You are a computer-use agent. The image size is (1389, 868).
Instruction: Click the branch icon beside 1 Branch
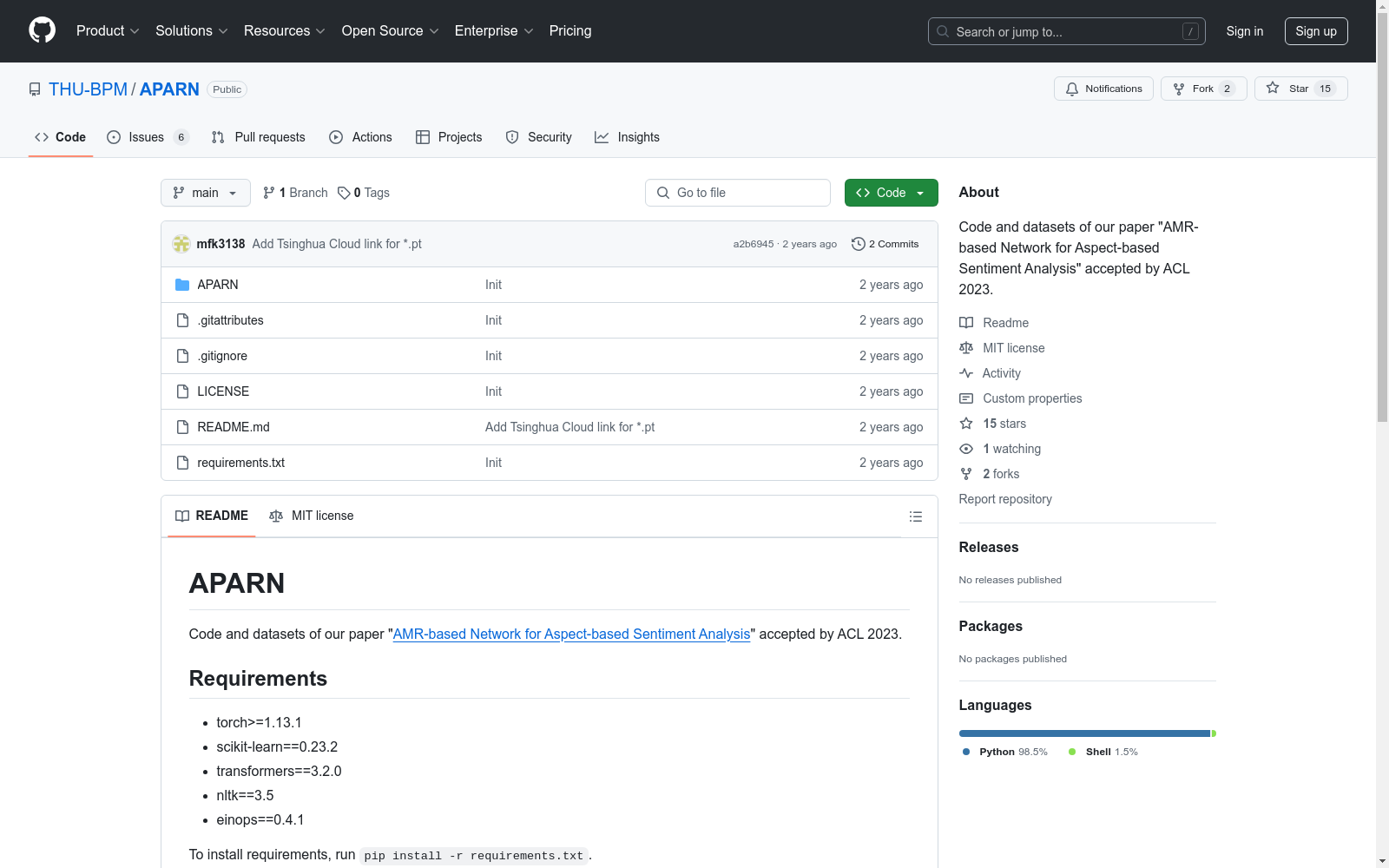pyautogui.click(x=269, y=193)
